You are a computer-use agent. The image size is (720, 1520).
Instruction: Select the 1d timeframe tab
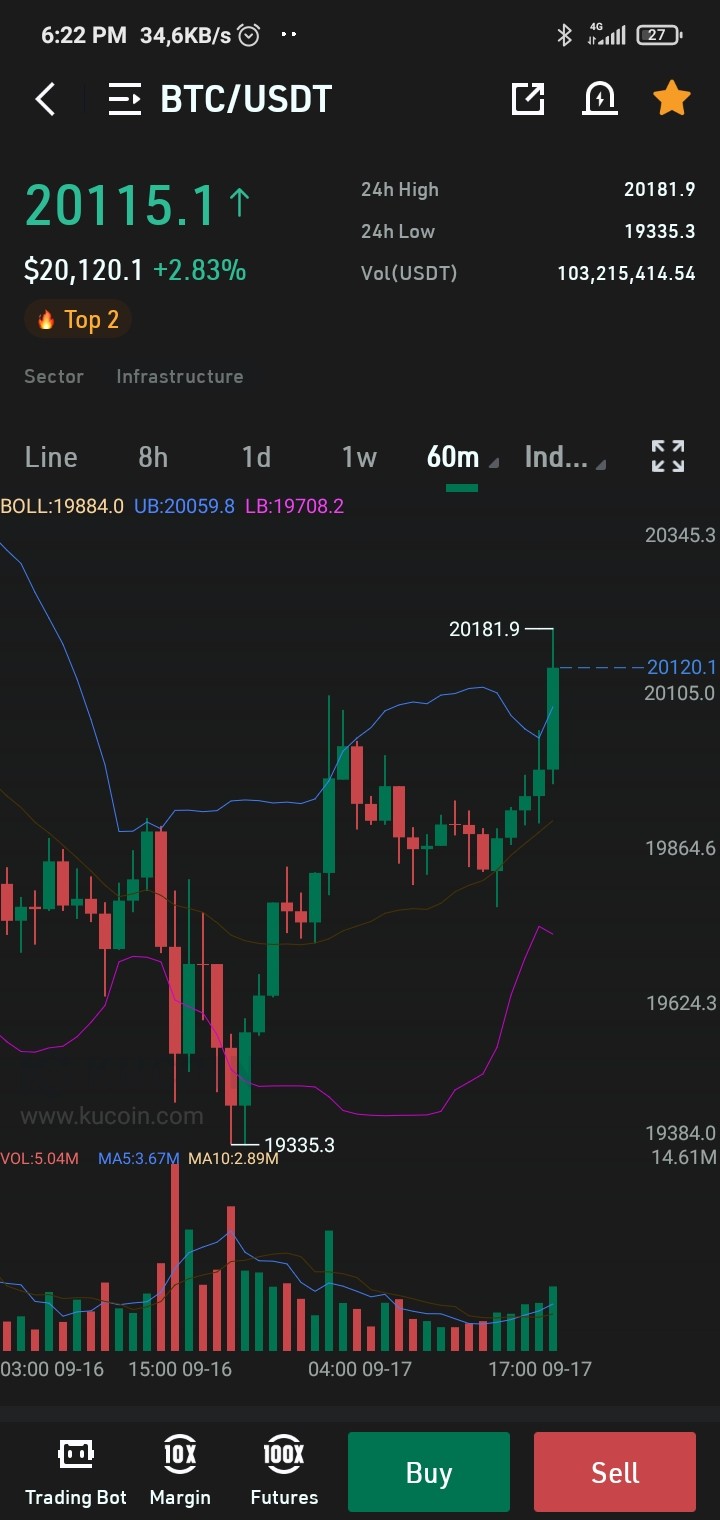256,457
